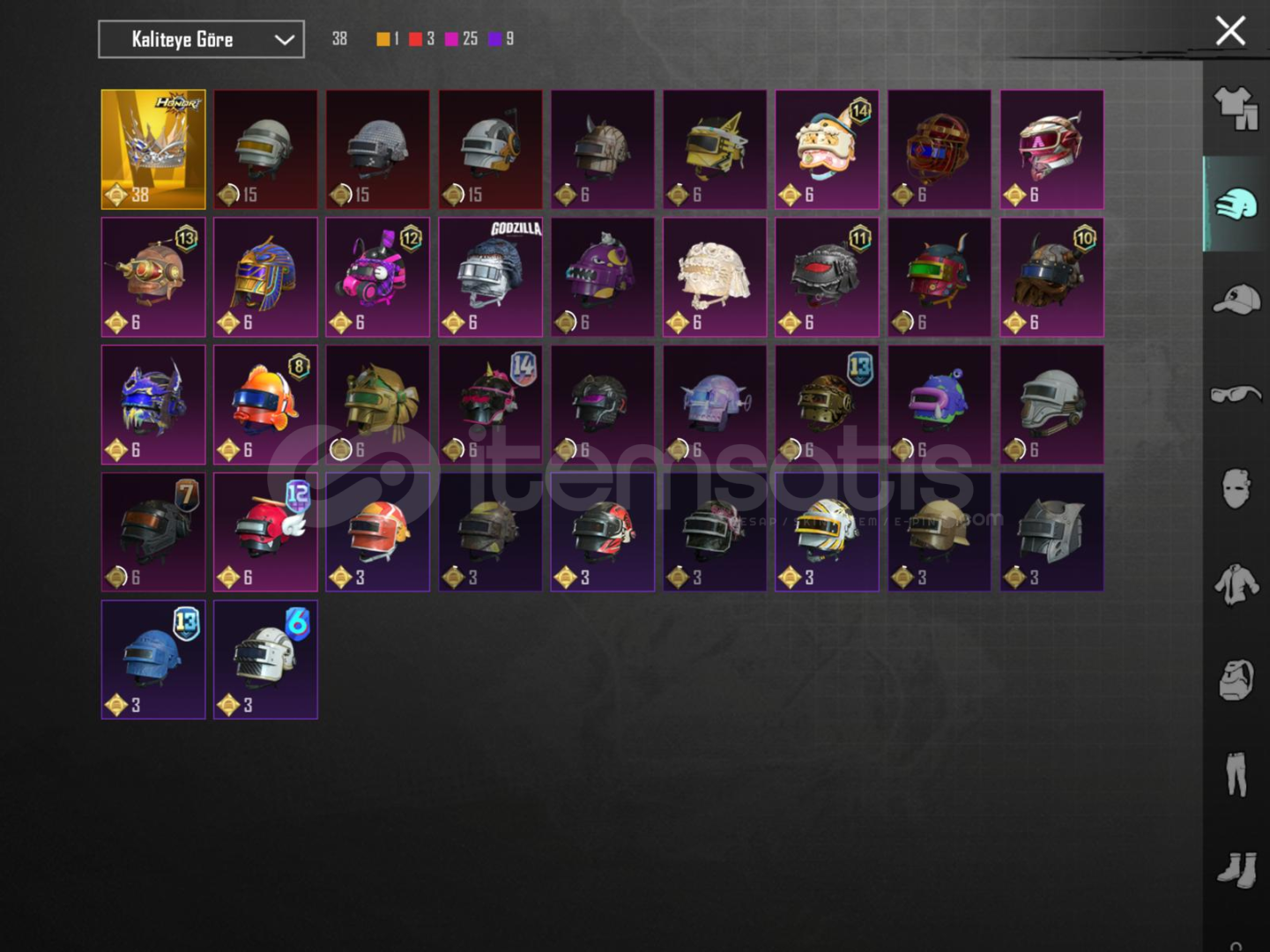Screen dimensions: 1270x952
Task: Choose the blue helmet with badge 13
Action: coord(153,659)
